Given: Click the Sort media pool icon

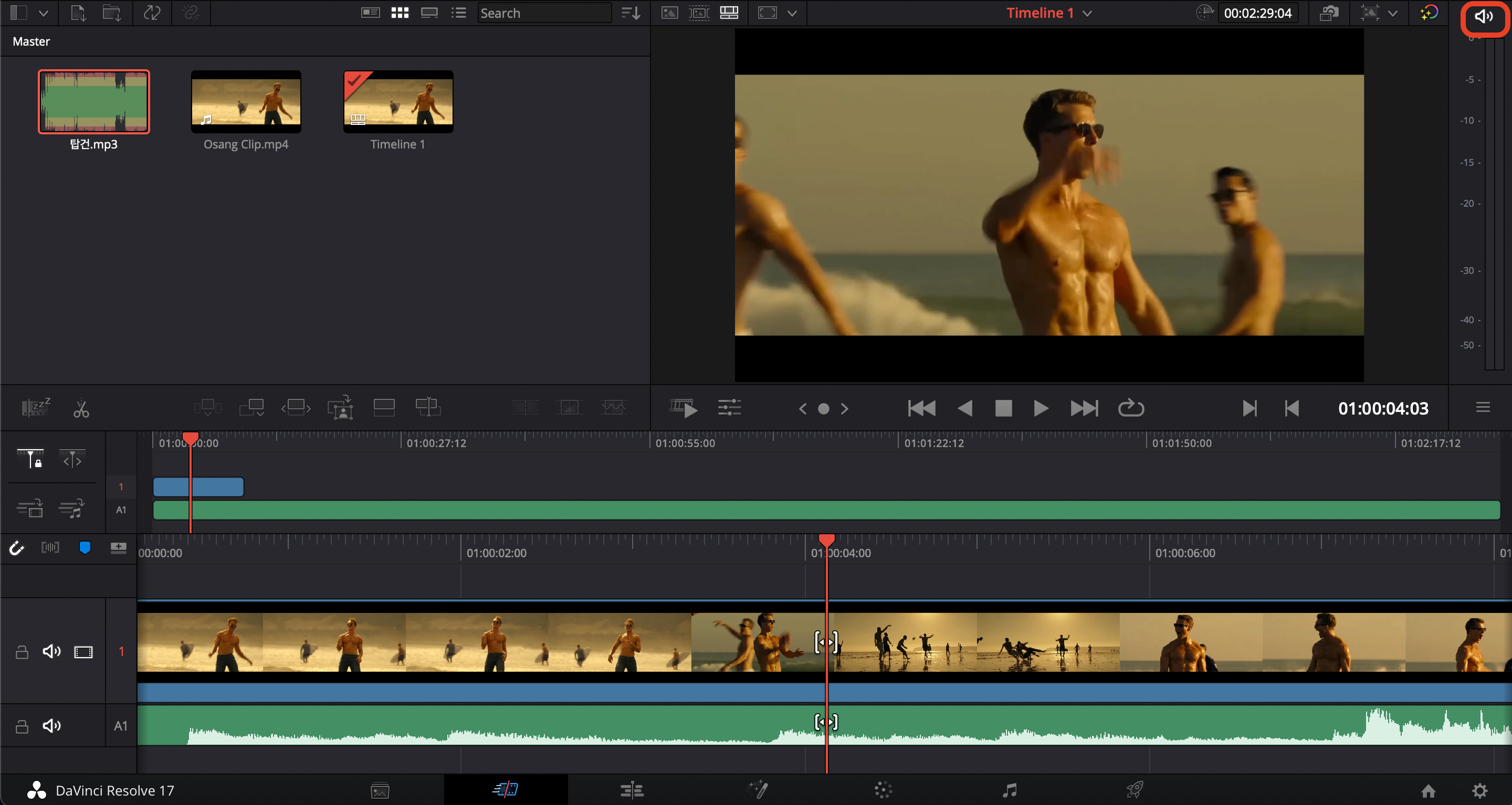Looking at the screenshot, I should 631,13.
